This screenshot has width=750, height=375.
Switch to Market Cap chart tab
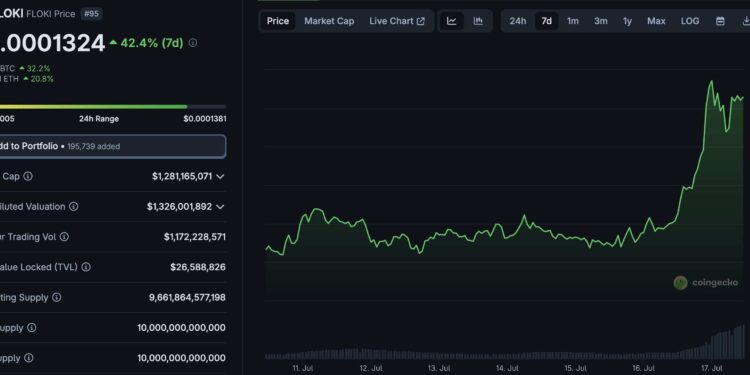pyautogui.click(x=329, y=21)
